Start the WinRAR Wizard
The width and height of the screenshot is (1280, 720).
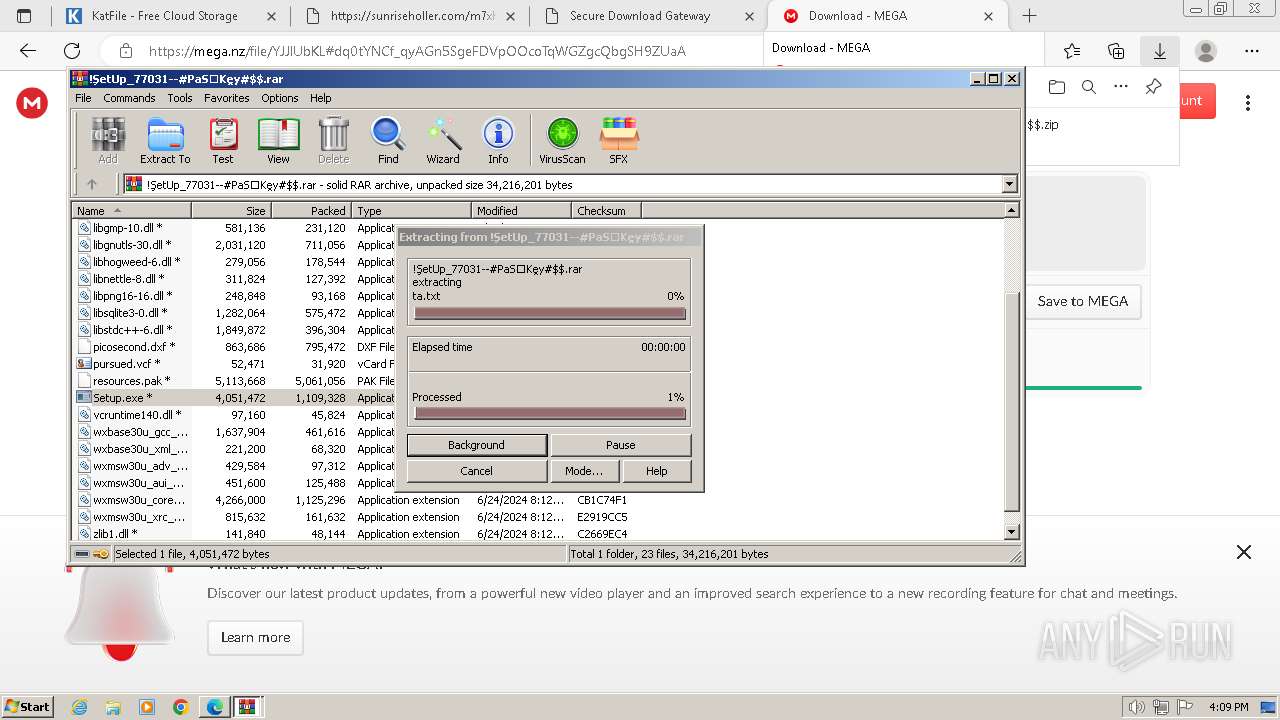443,140
